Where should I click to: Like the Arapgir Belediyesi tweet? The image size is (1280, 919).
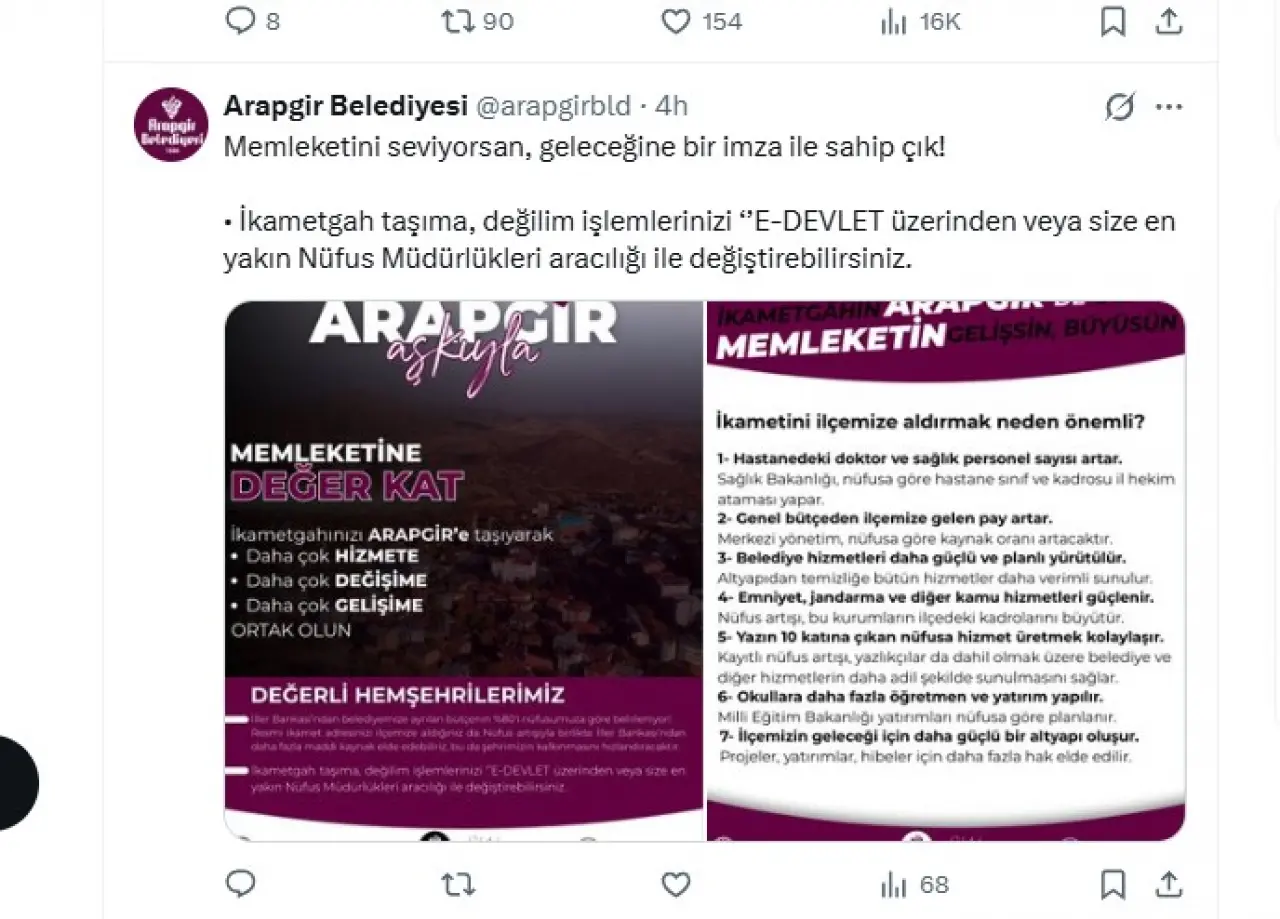pyautogui.click(x=676, y=884)
